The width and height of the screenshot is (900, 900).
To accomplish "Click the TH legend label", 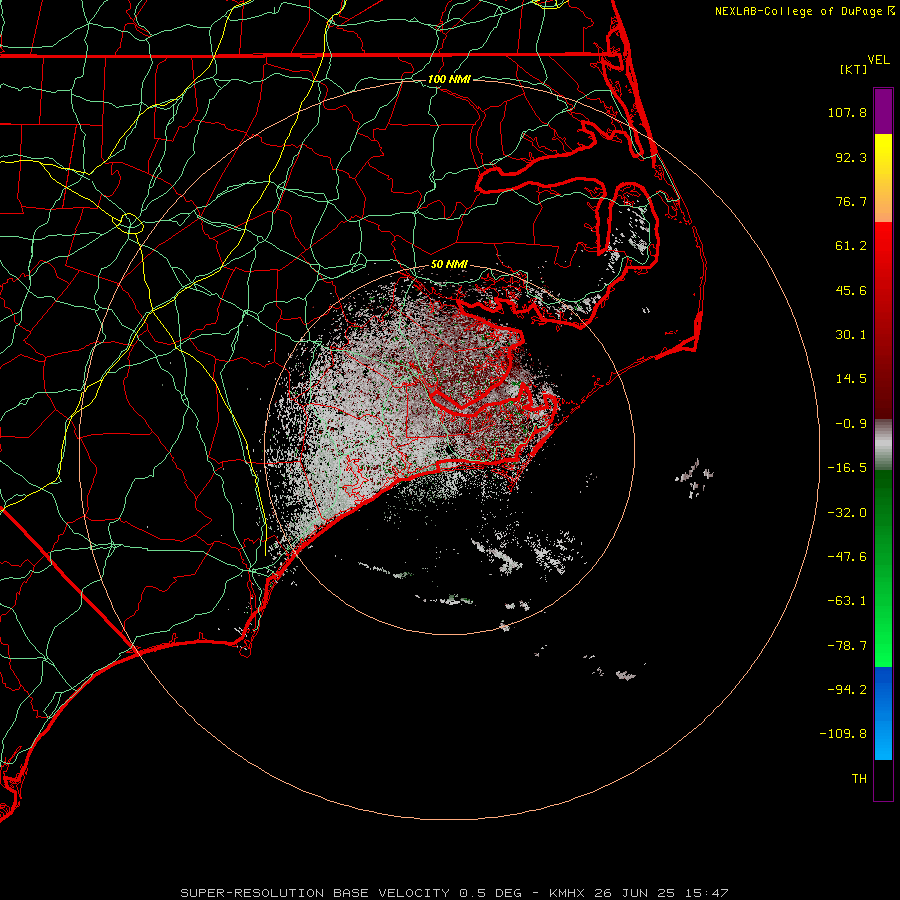I will coord(859,779).
